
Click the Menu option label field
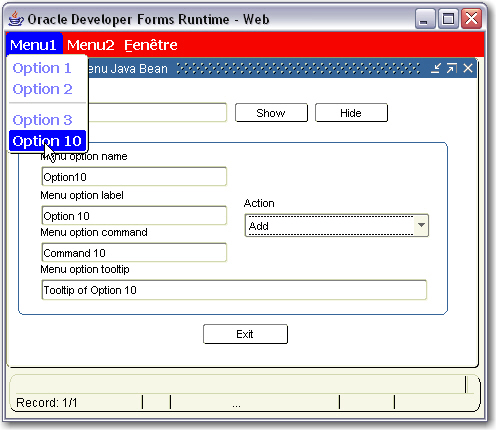(134, 216)
